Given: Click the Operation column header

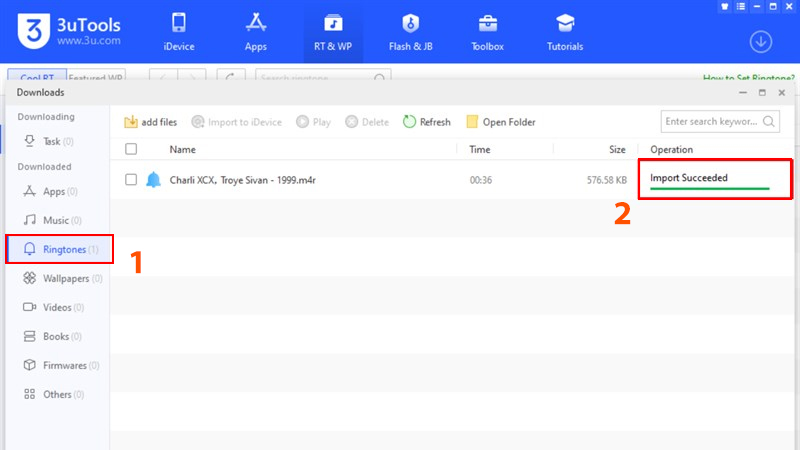Looking at the screenshot, I should click(671, 149).
